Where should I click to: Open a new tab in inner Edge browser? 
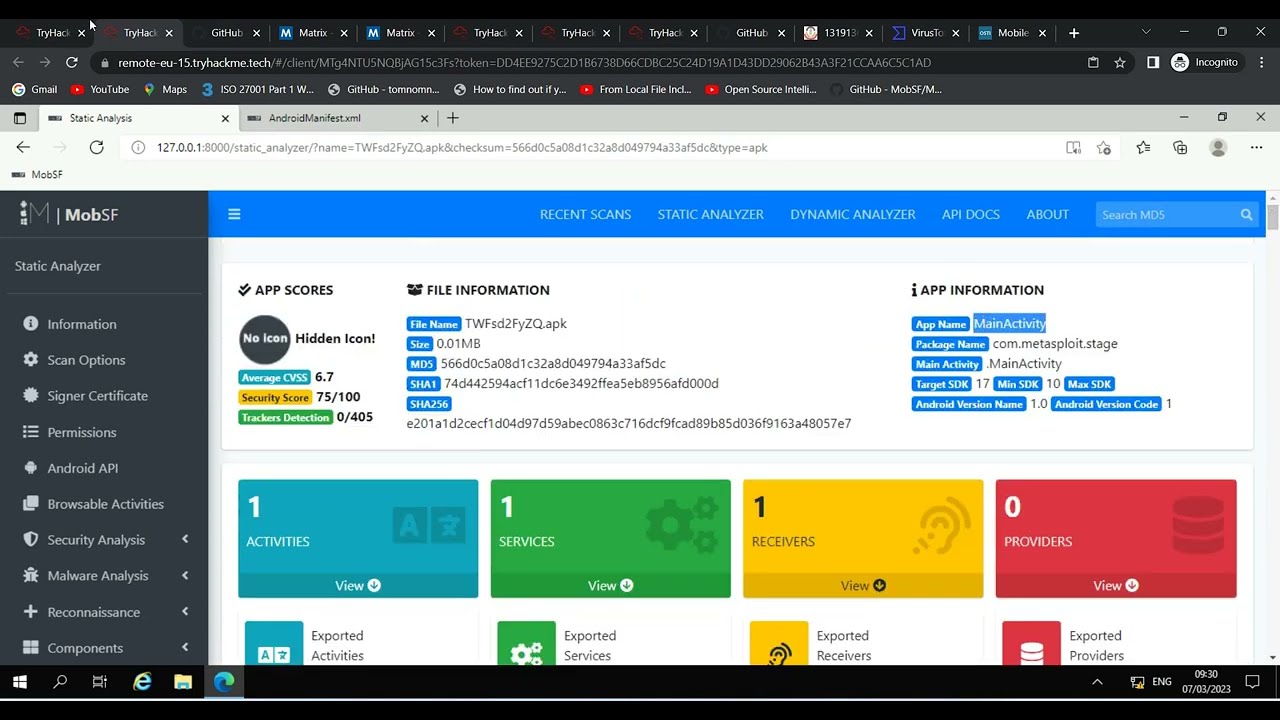[x=453, y=118]
